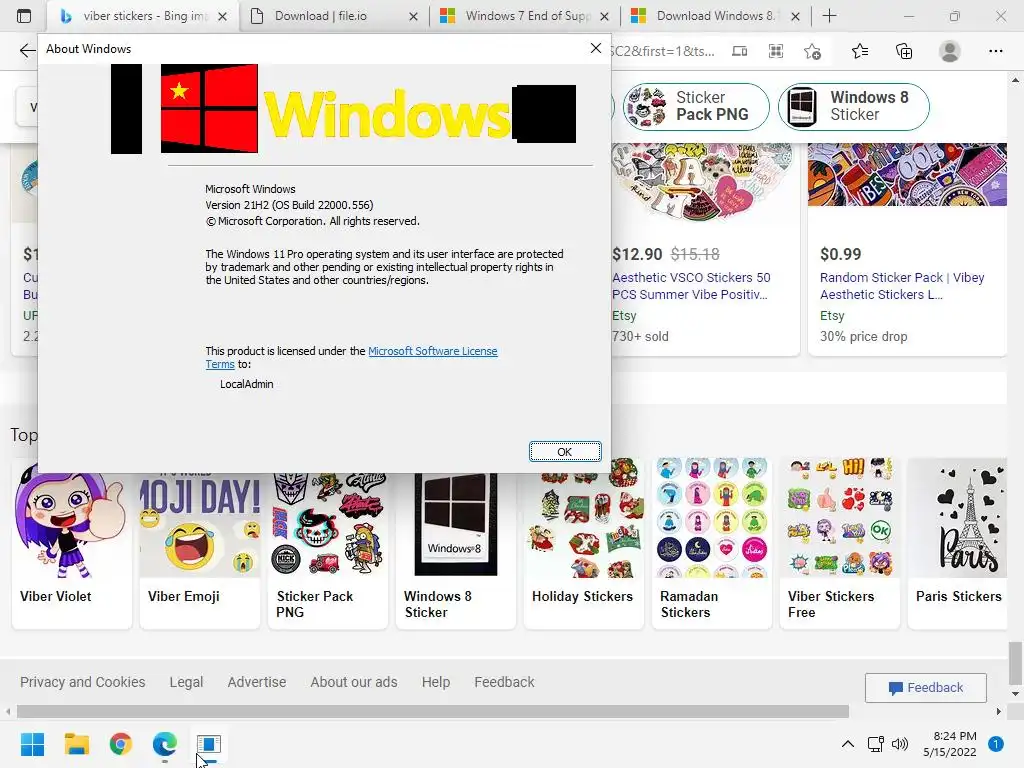
Task: Open Microsoft Edge taskbar icon
Action: [165, 744]
